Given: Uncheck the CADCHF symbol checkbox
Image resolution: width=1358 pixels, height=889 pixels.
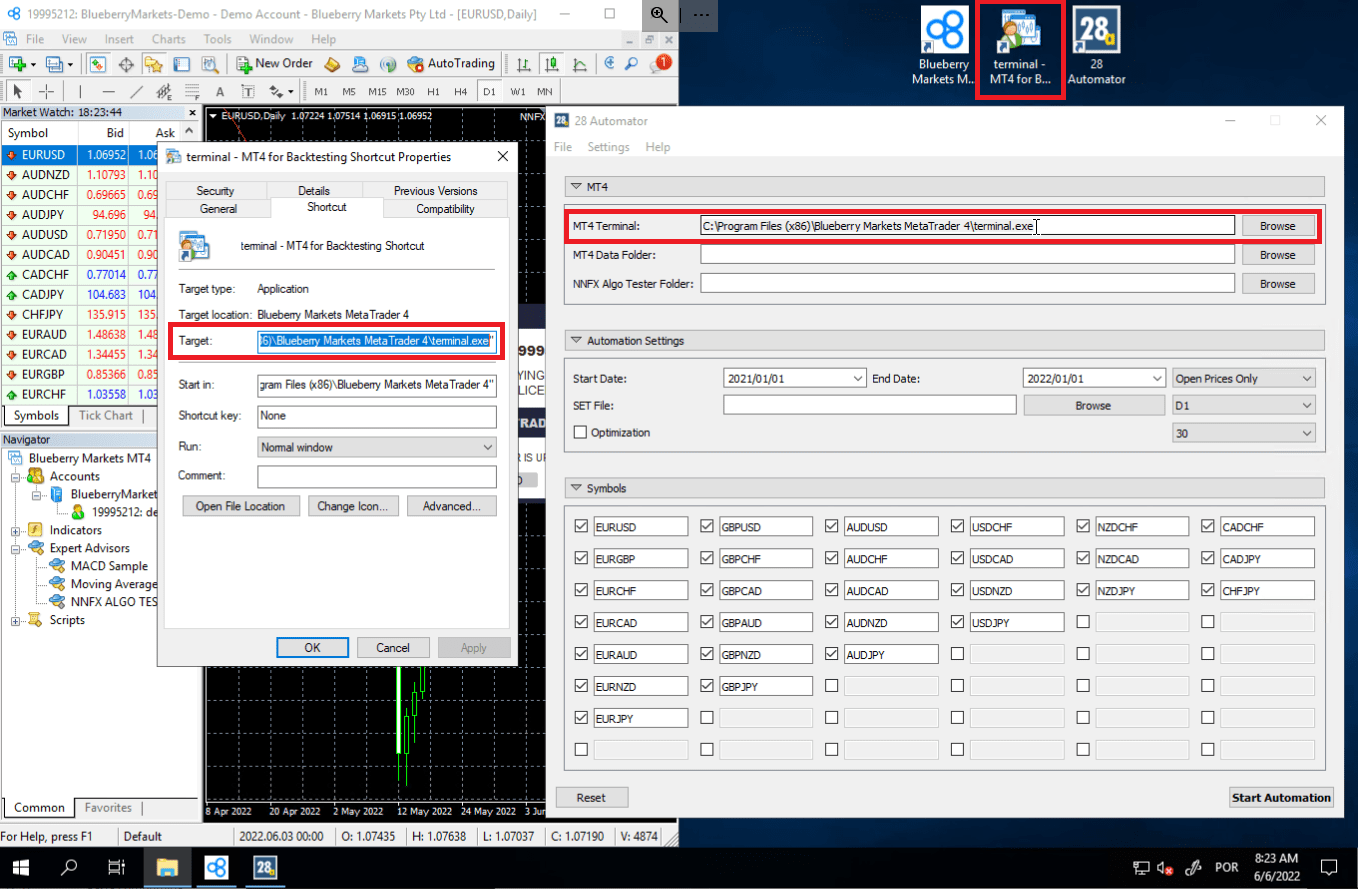Looking at the screenshot, I should 1209,526.
